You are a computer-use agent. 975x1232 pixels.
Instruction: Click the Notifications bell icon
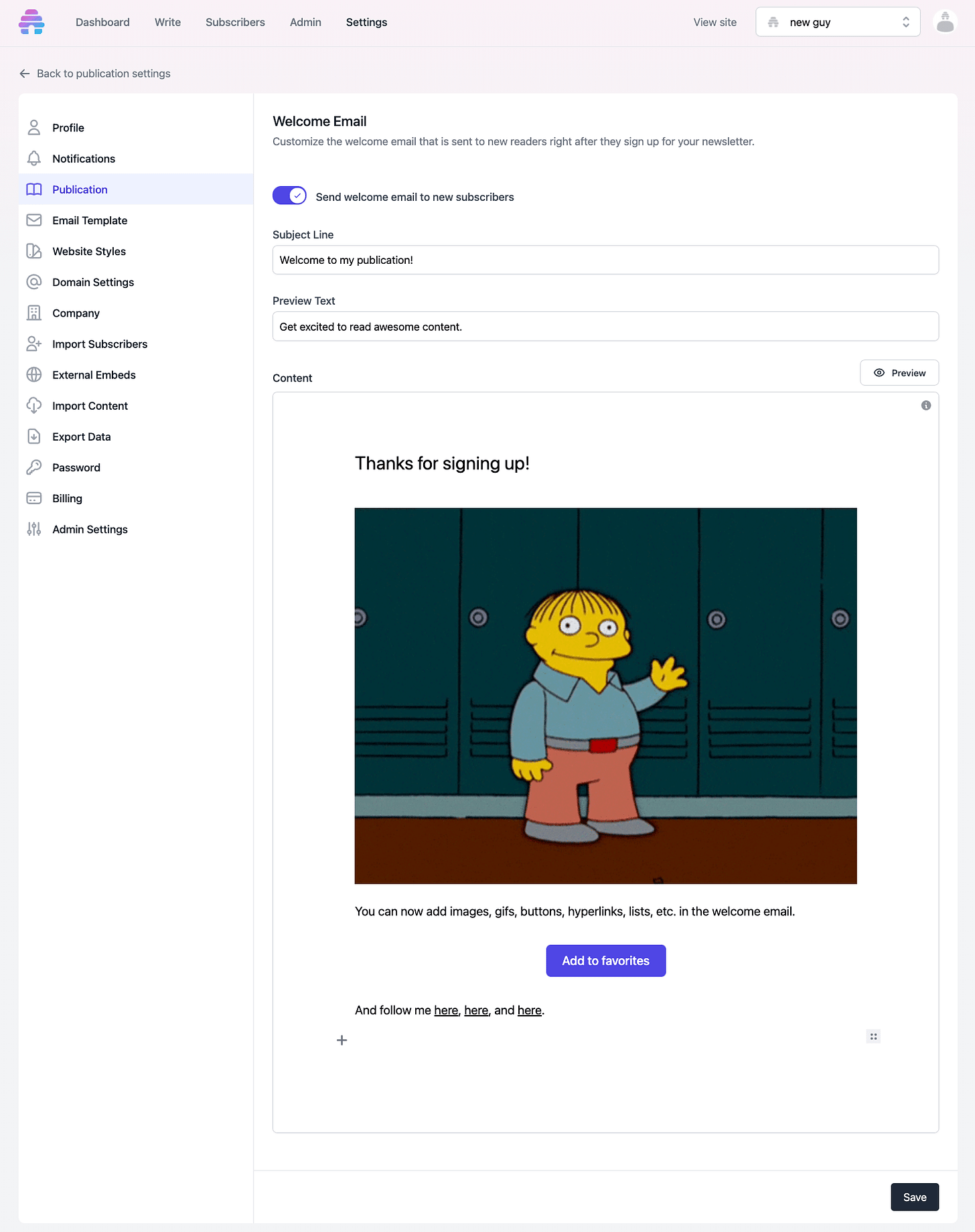tap(34, 158)
